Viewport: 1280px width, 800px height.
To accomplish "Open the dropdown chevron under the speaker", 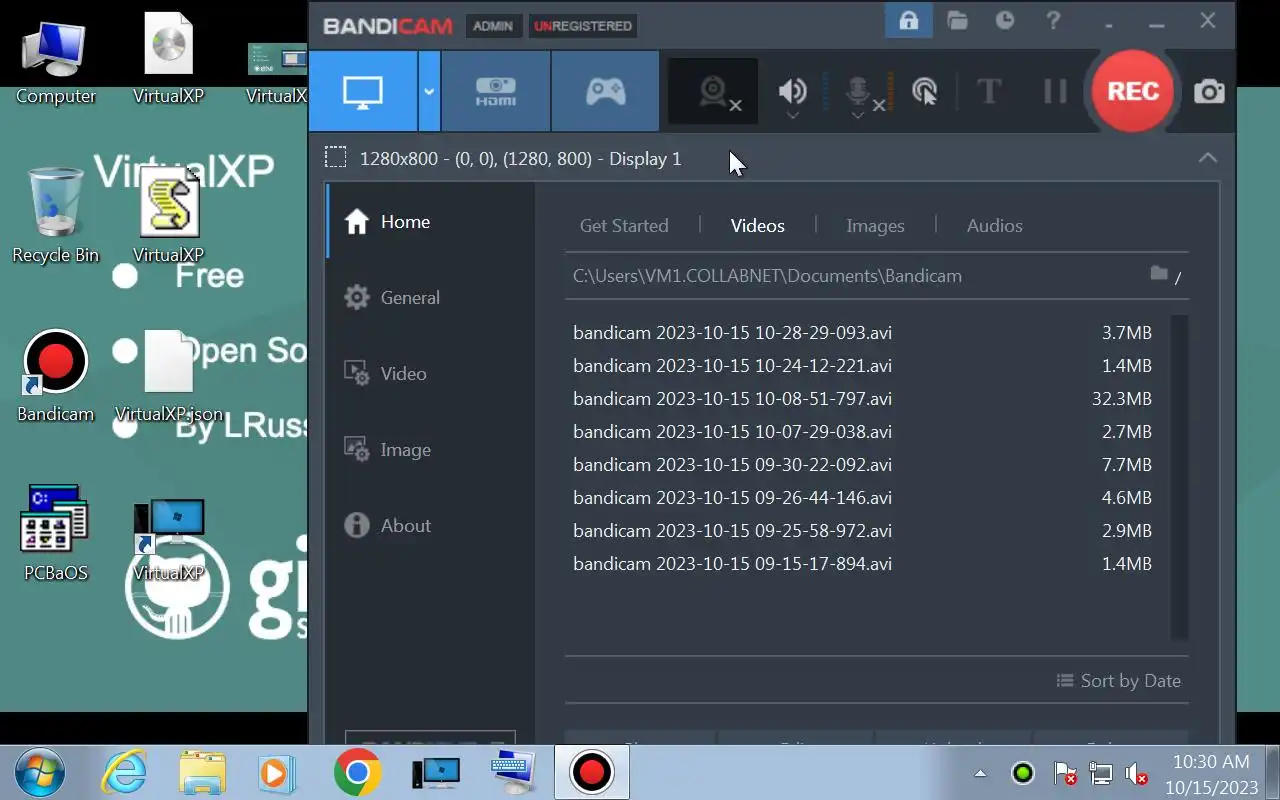I will point(792,116).
